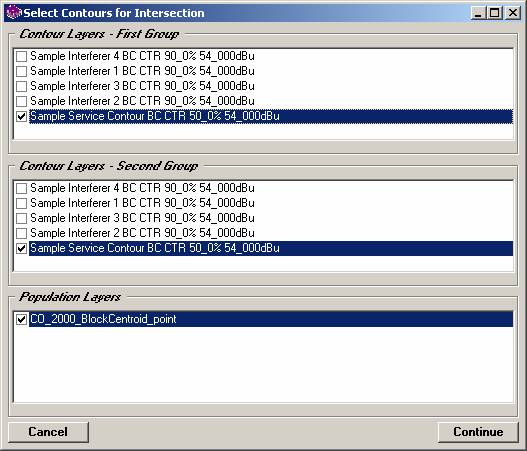Uncheck Sample Service Contour in First Group
The width and height of the screenshot is (527, 451).
(22, 116)
